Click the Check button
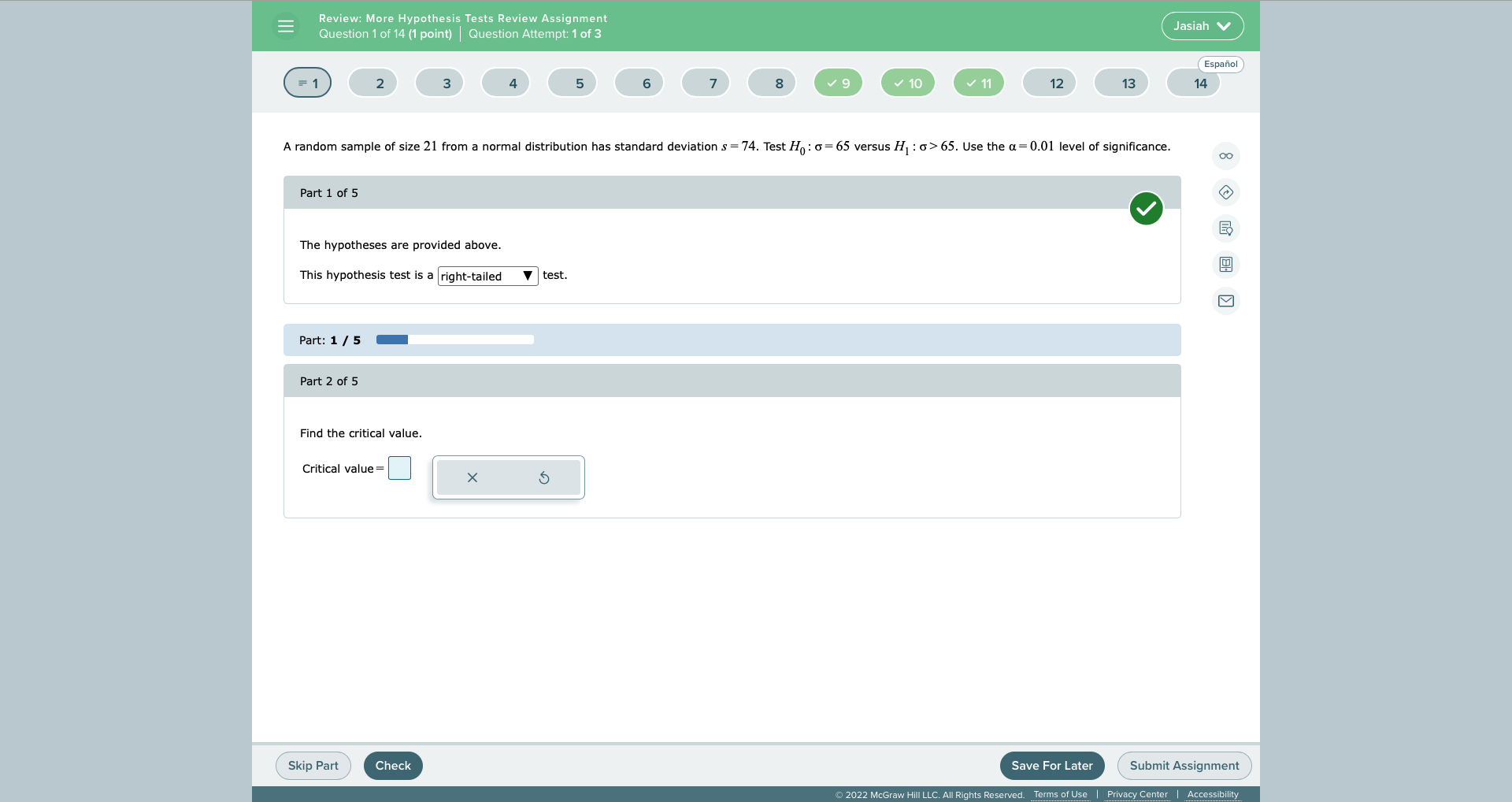 [x=392, y=765]
